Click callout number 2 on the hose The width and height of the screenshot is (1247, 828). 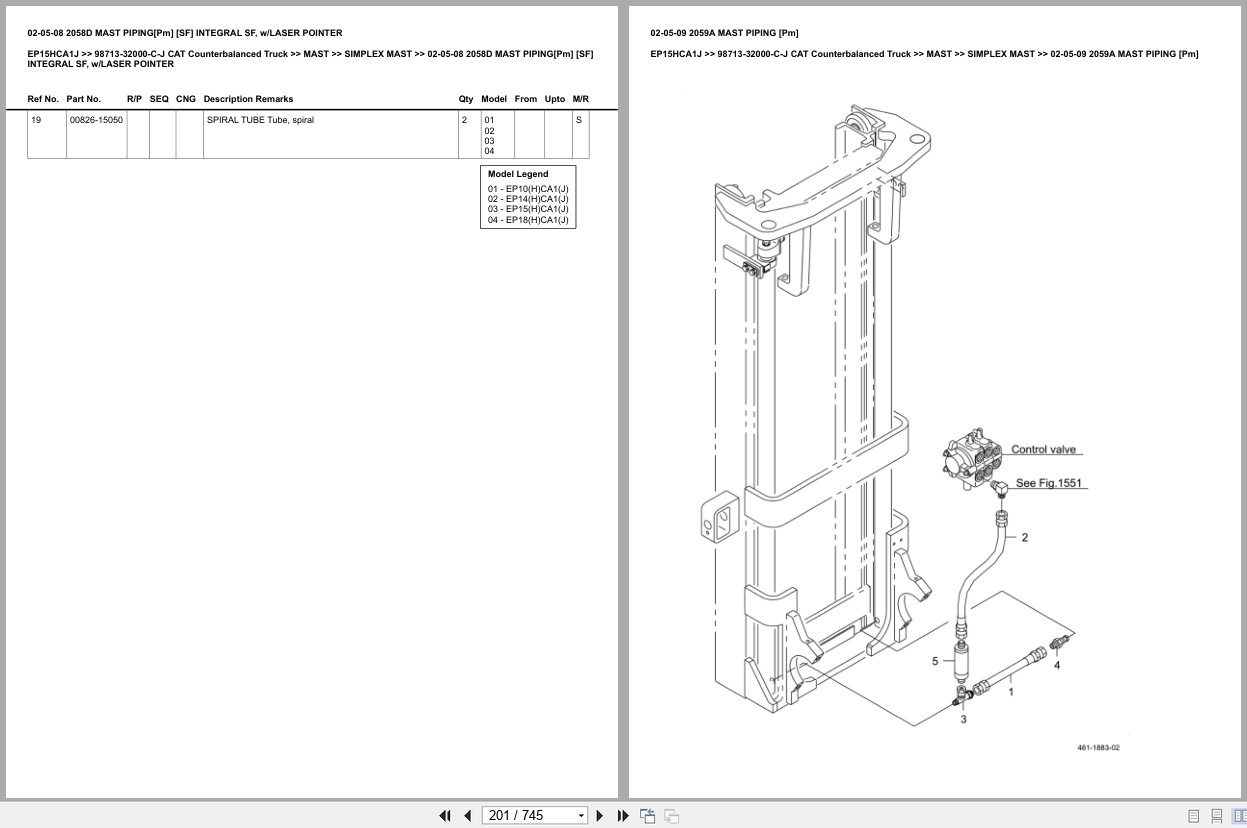click(x=1024, y=538)
